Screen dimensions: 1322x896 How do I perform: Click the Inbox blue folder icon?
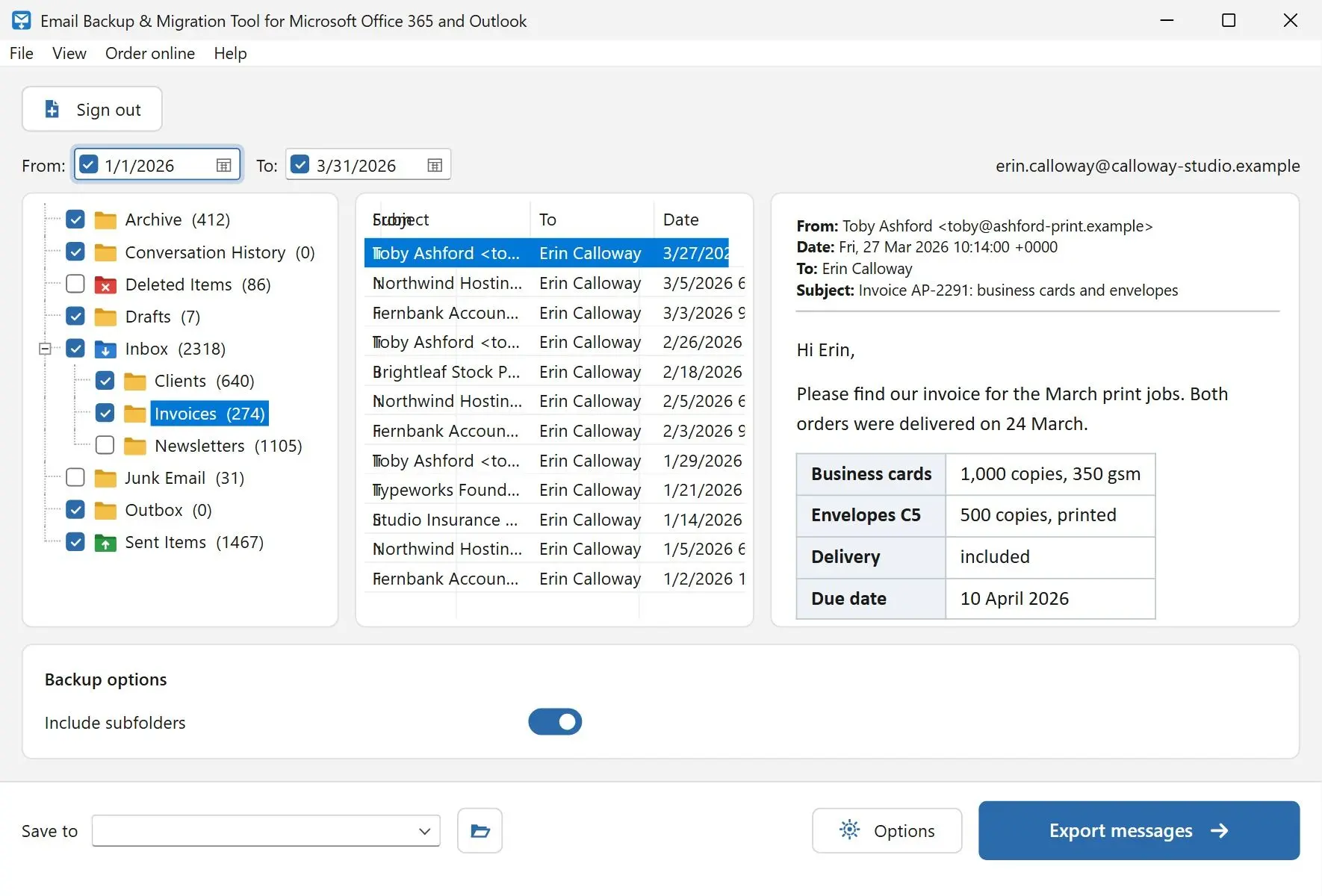click(105, 349)
